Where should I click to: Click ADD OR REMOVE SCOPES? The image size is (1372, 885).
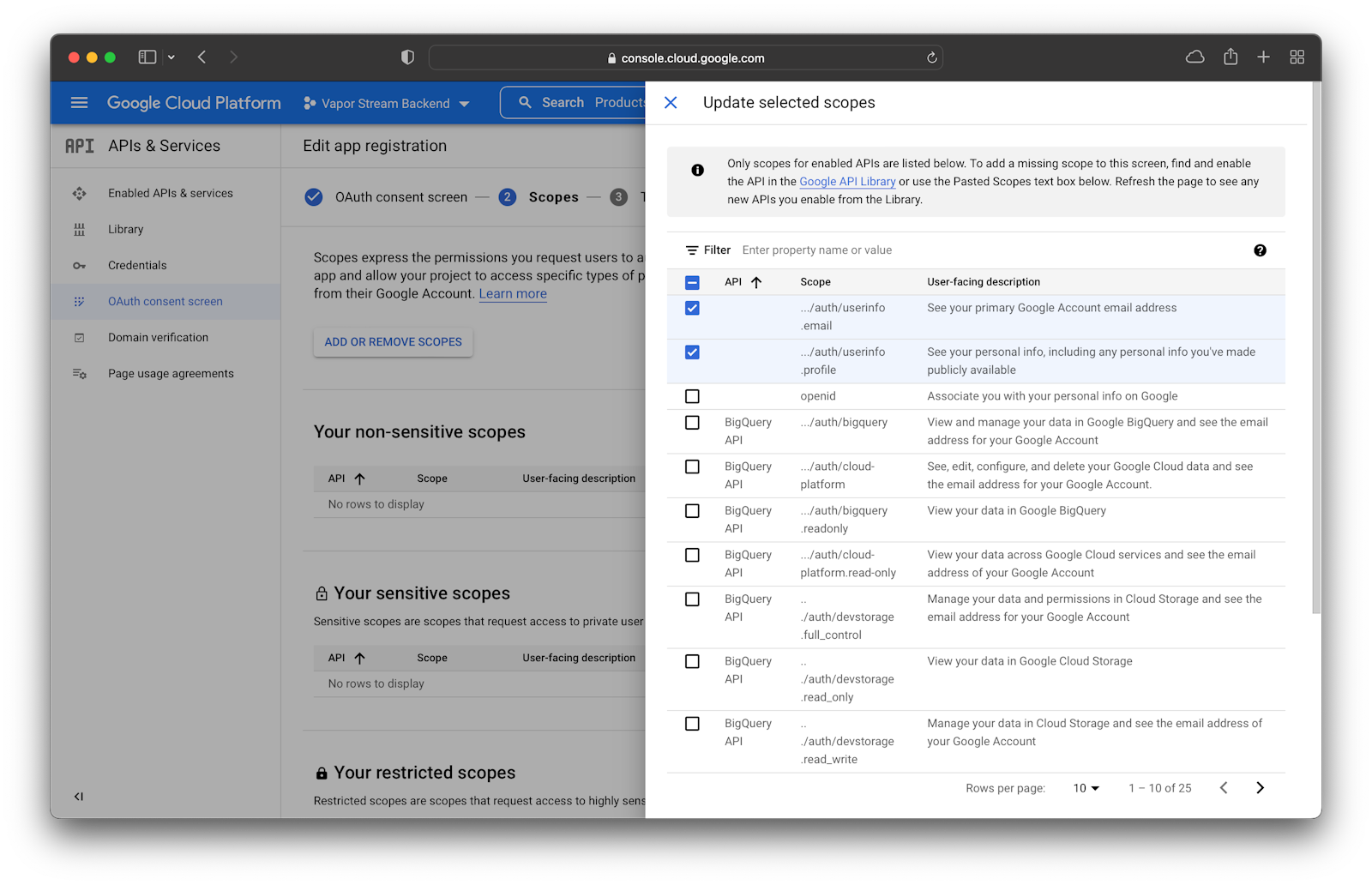[393, 341]
